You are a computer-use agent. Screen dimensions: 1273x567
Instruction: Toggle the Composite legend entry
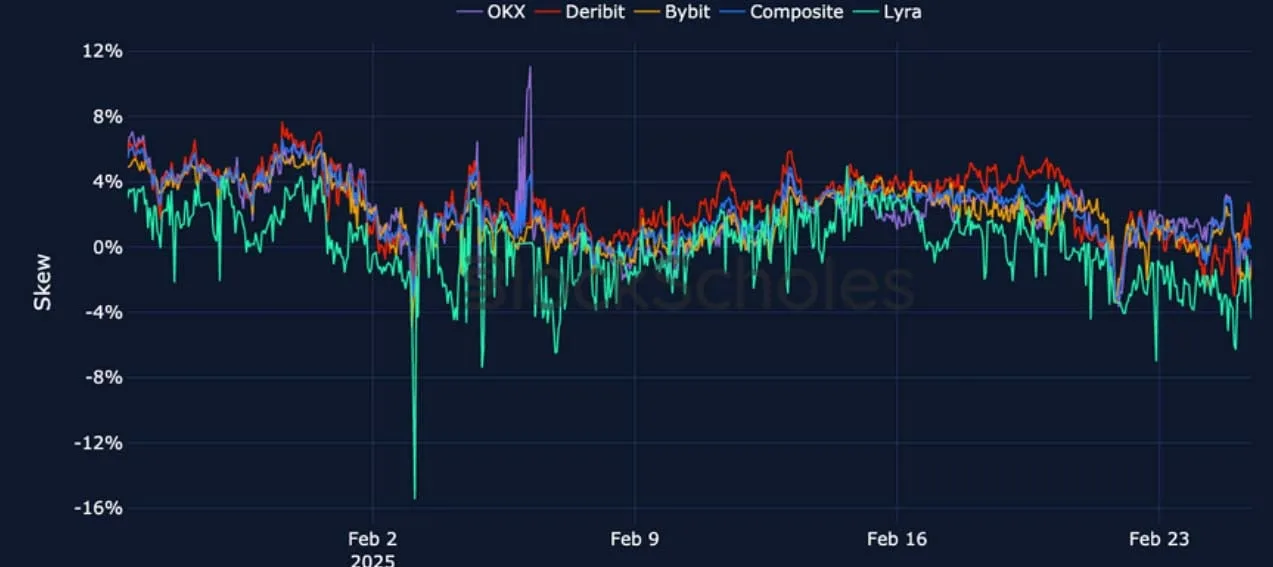pyautogui.click(x=781, y=12)
